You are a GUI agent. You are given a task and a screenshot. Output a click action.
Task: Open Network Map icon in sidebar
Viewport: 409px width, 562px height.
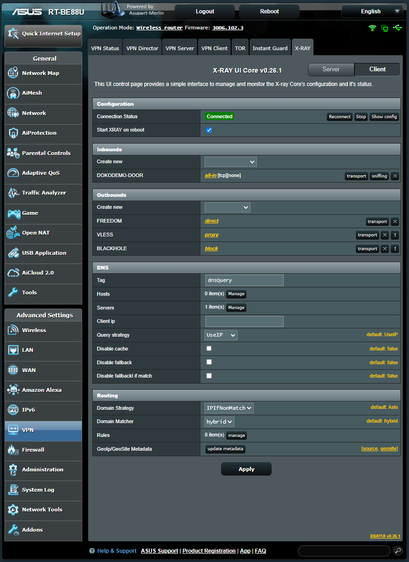click(13, 73)
